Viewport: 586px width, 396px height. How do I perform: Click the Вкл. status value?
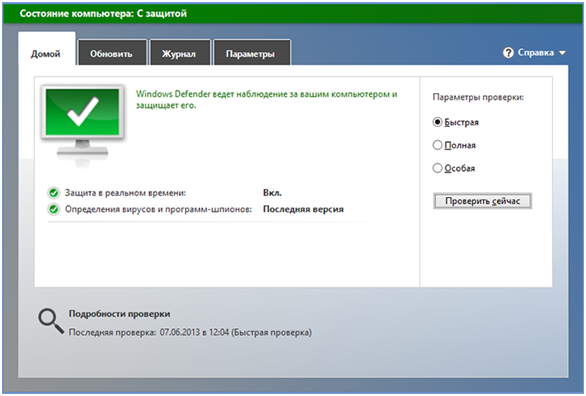[x=272, y=193]
